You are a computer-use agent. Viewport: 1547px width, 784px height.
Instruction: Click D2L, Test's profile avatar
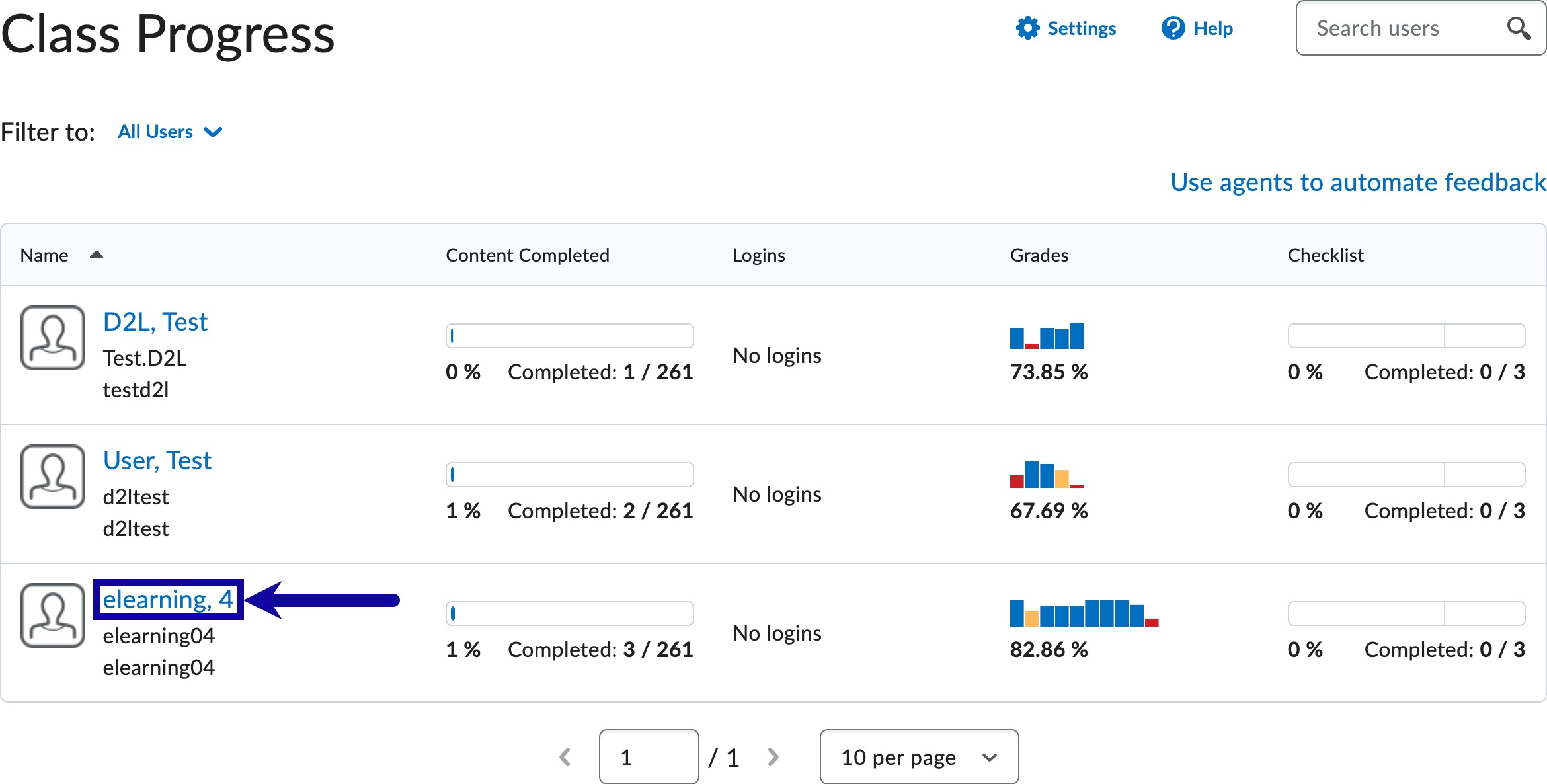(x=53, y=338)
